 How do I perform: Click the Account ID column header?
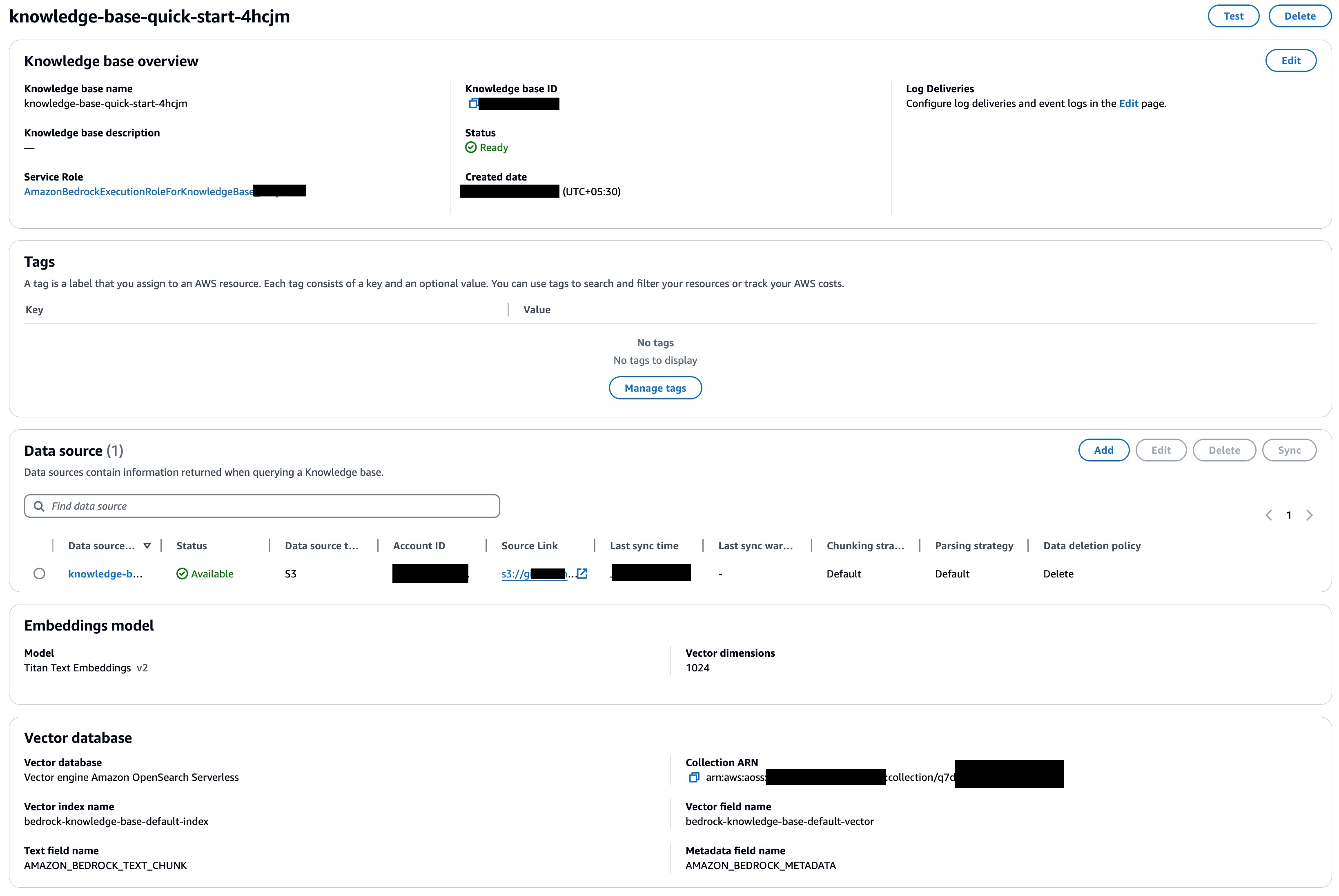pos(419,546)
